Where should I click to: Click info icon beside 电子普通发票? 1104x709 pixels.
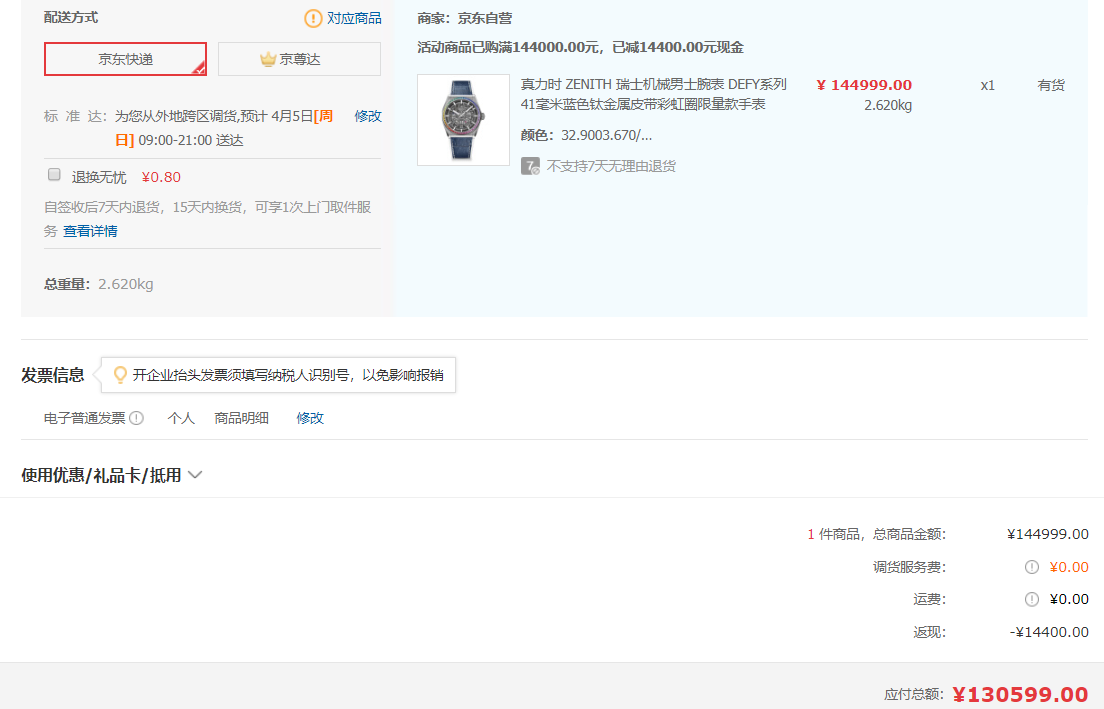tap(137, 418)
